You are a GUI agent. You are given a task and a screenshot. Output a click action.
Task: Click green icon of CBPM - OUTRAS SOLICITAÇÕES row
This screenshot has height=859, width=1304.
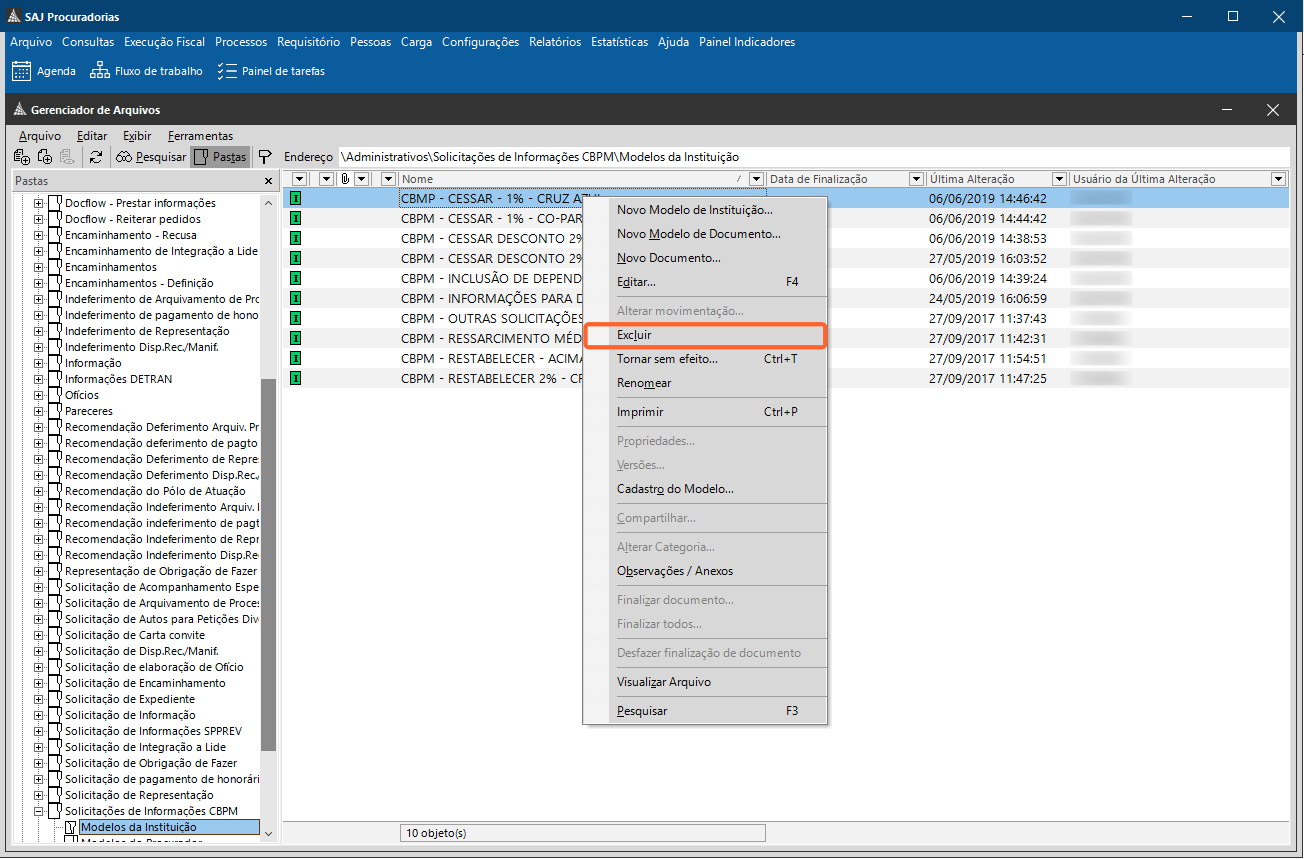[296, 318]
